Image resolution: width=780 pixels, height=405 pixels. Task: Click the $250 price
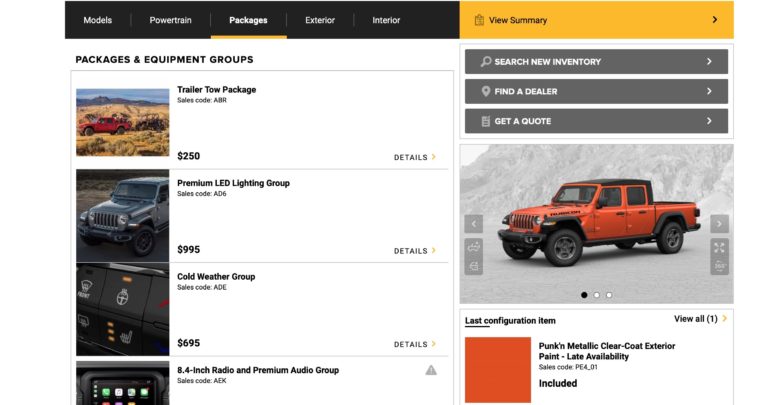tap(189, 156)
